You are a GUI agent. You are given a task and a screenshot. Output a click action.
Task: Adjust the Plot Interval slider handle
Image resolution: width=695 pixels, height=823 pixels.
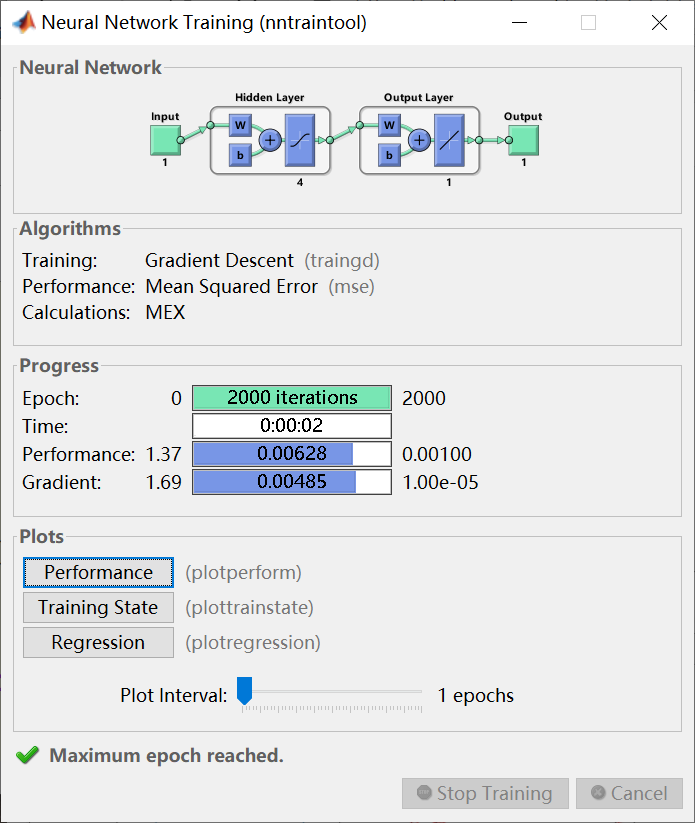point(244,688)
